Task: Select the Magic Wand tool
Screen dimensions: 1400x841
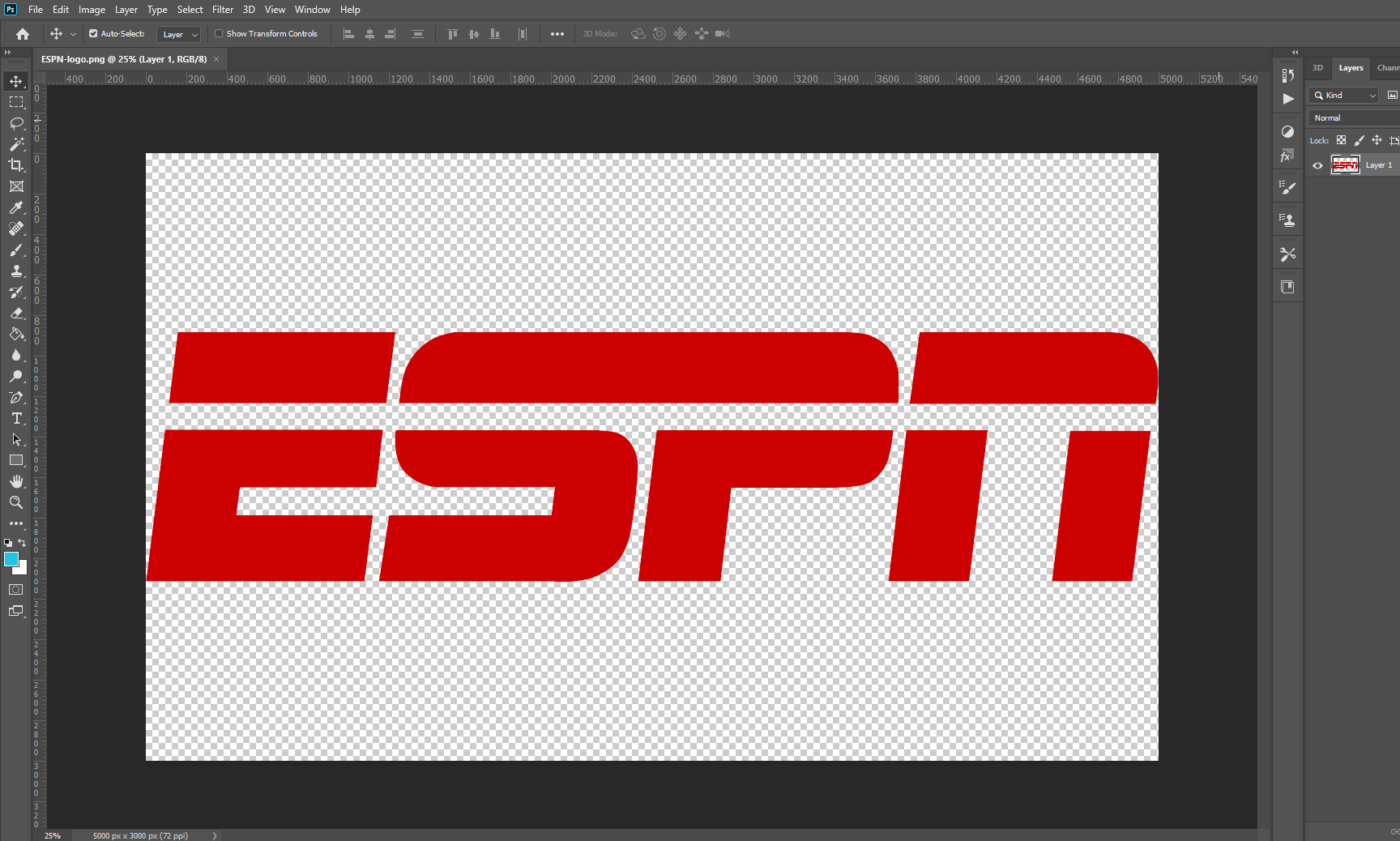Action: point(16,144)
